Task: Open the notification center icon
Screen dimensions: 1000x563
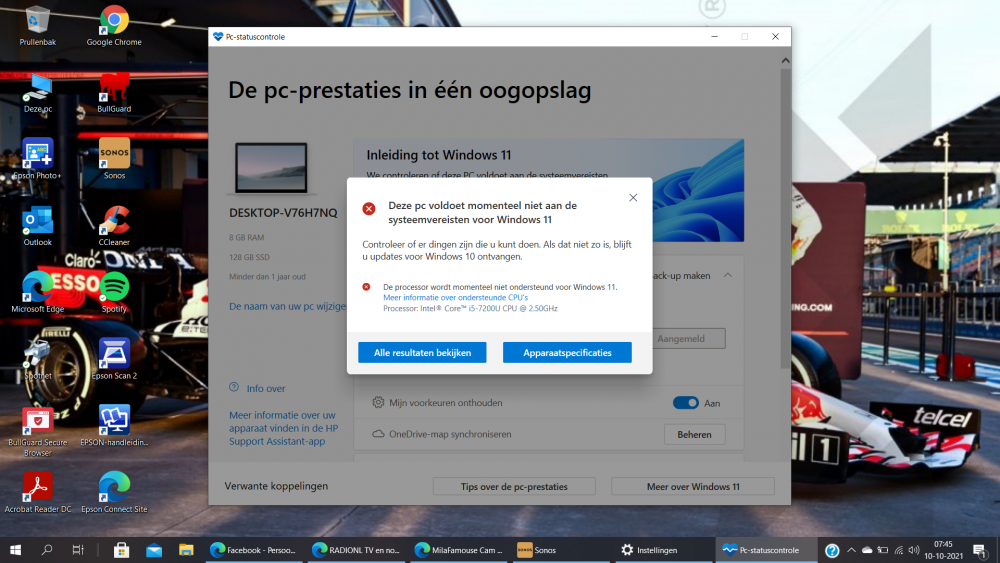Action: pyautogui.click(x=980, y=550)
